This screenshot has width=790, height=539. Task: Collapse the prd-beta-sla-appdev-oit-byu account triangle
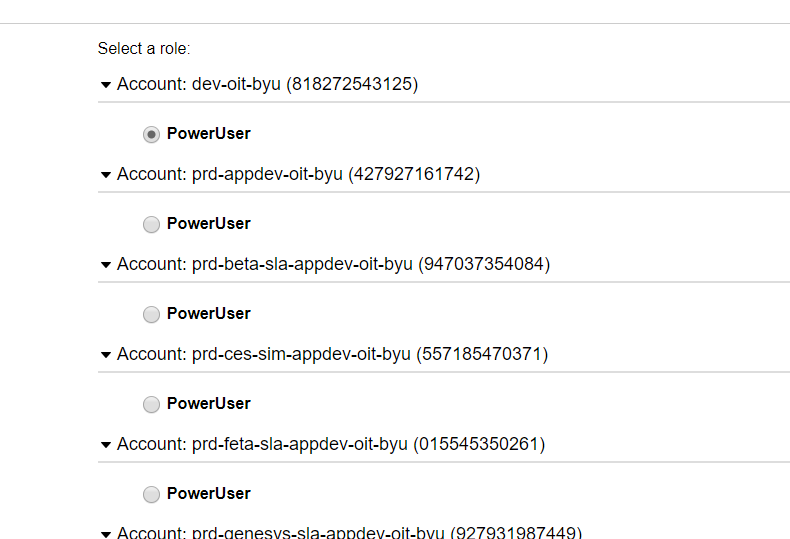coord(106,265)
